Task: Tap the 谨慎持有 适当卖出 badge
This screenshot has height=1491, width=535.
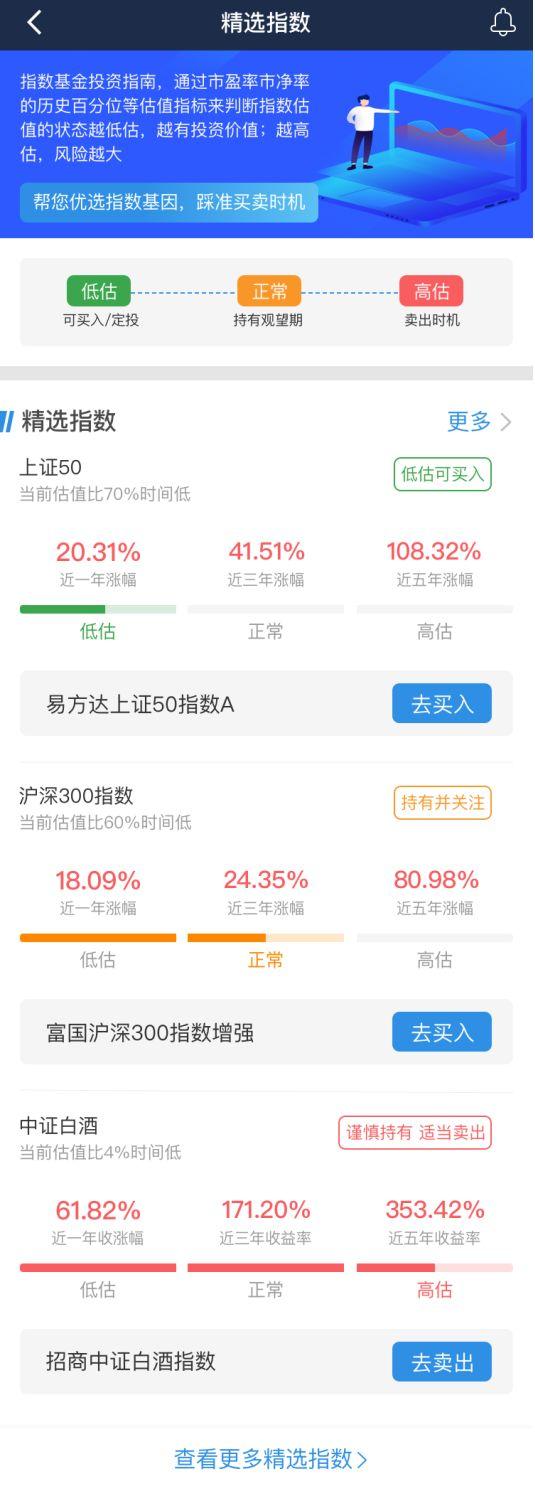Action: coord(415,1132)
